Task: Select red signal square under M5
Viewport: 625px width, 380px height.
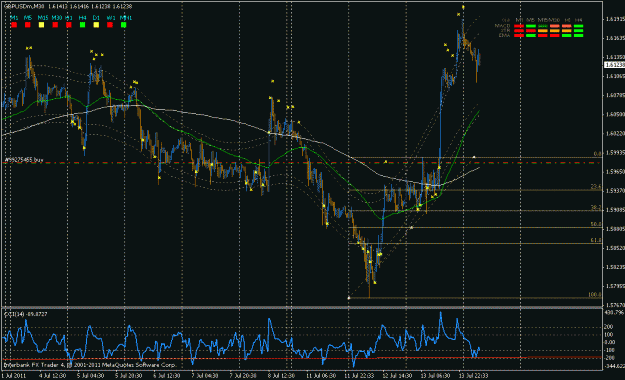Action: pyautogui.click(x=28, y=25)
